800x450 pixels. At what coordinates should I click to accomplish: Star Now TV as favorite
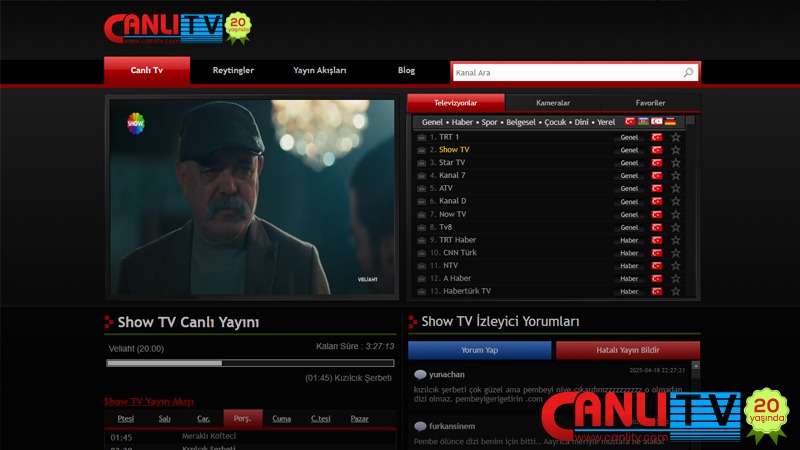(676, 214)
